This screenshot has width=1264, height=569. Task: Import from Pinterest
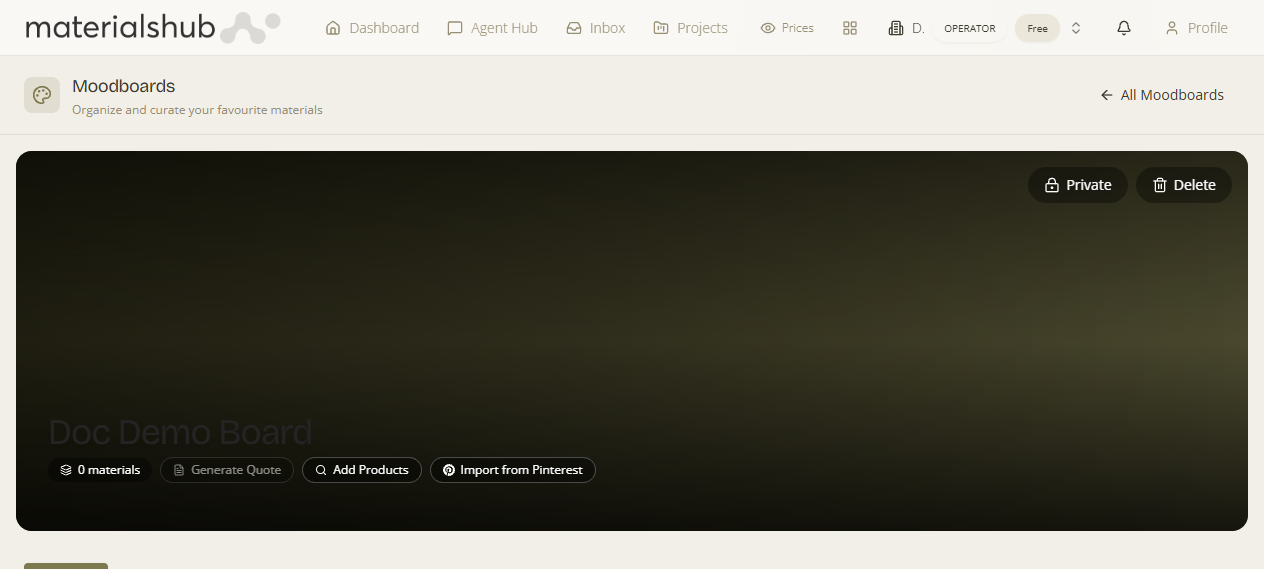click(513, 470)
